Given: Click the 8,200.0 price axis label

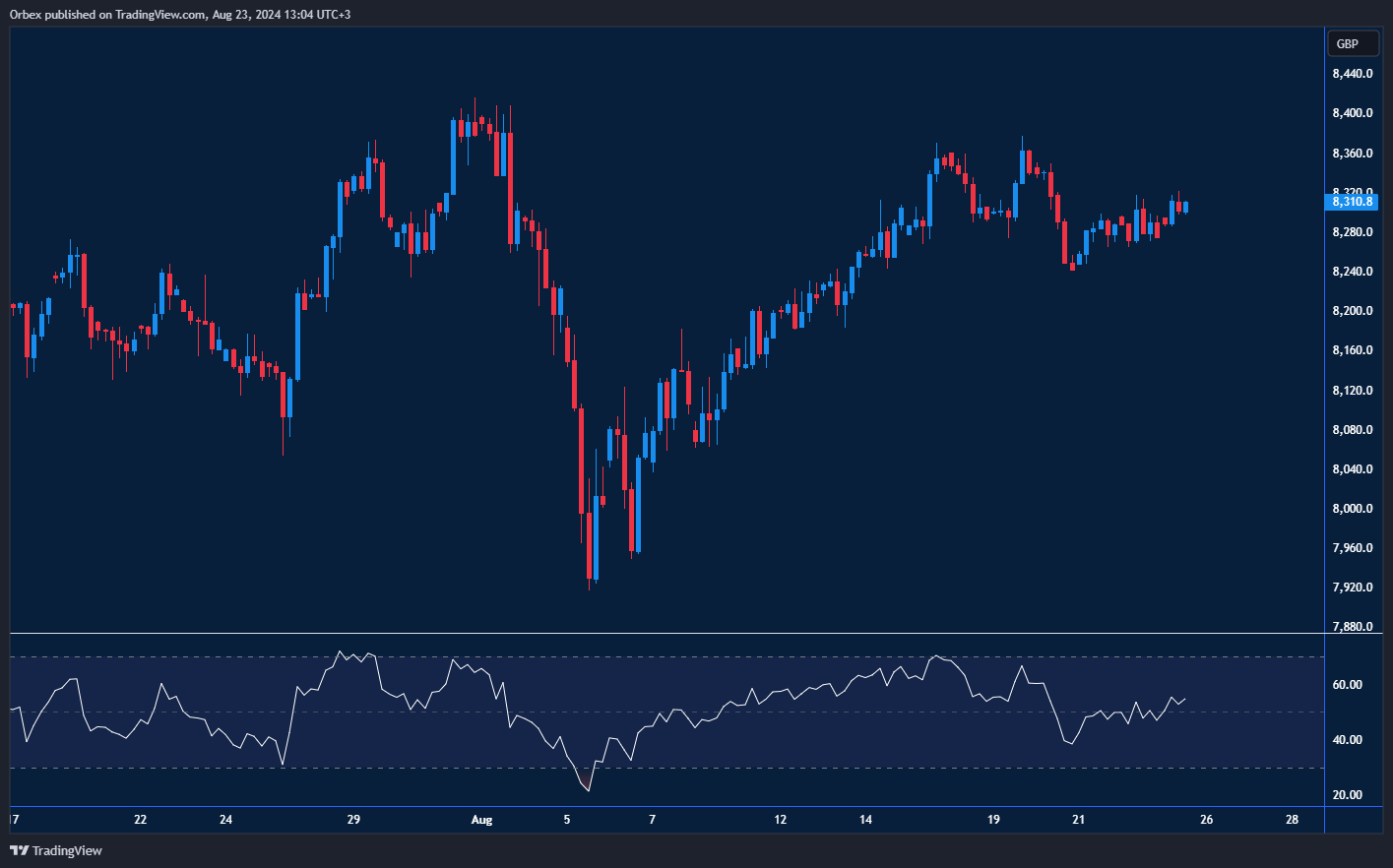Looking at the screenshot, I should (1352, 311).
